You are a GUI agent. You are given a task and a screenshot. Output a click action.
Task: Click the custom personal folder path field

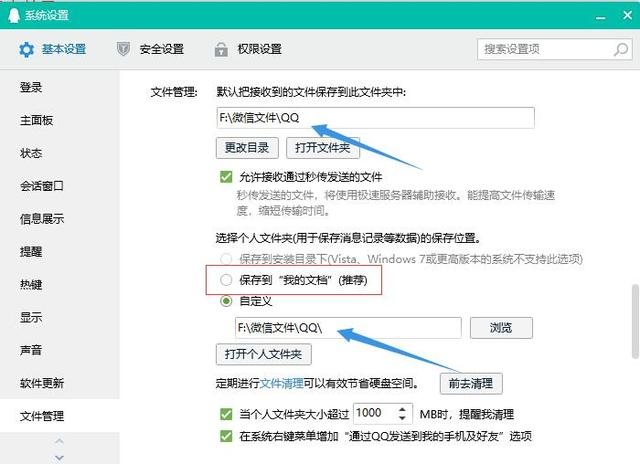(x=348, y=328)
